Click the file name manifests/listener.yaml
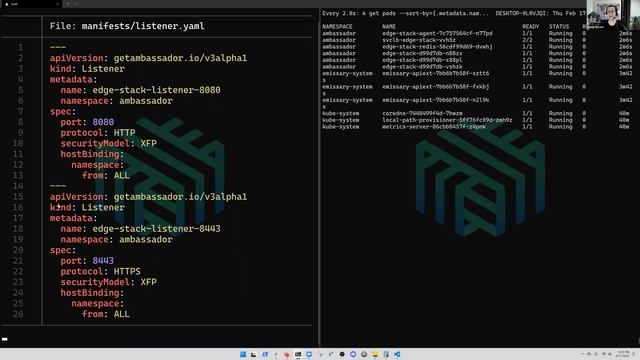Image resolution: width=640 pixels, height=360 pixels. pyautogui.click(x=143, y=26)
